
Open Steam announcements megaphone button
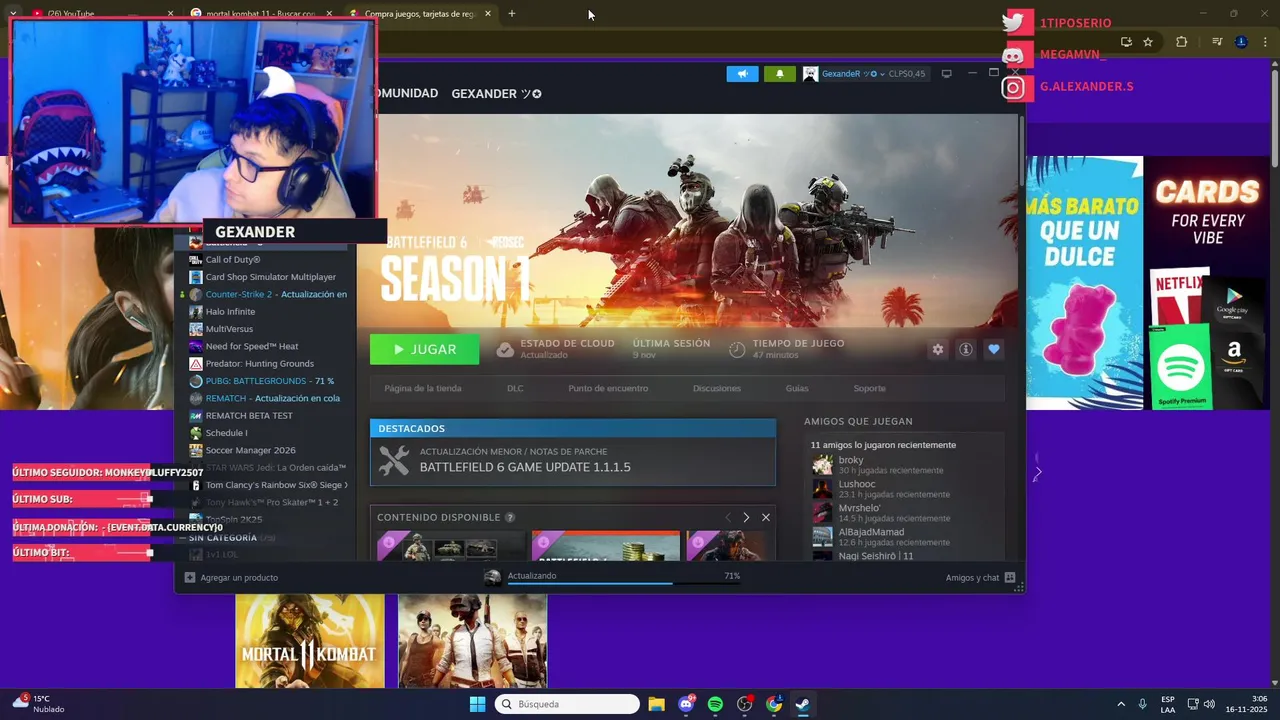pyautogui.click(x=742, y=74)
